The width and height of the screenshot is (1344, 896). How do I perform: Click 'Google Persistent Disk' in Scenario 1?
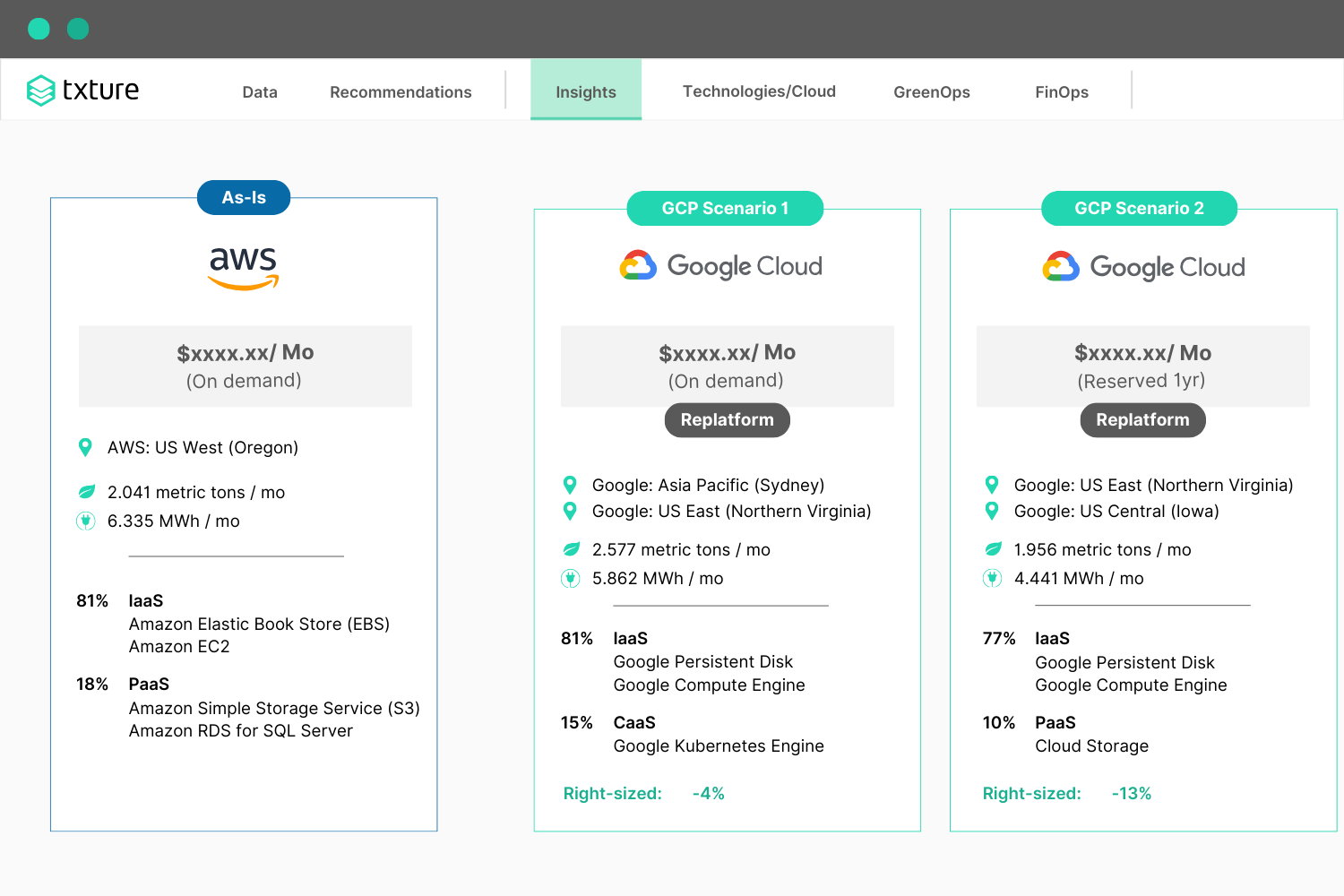[x=703, y=661]
